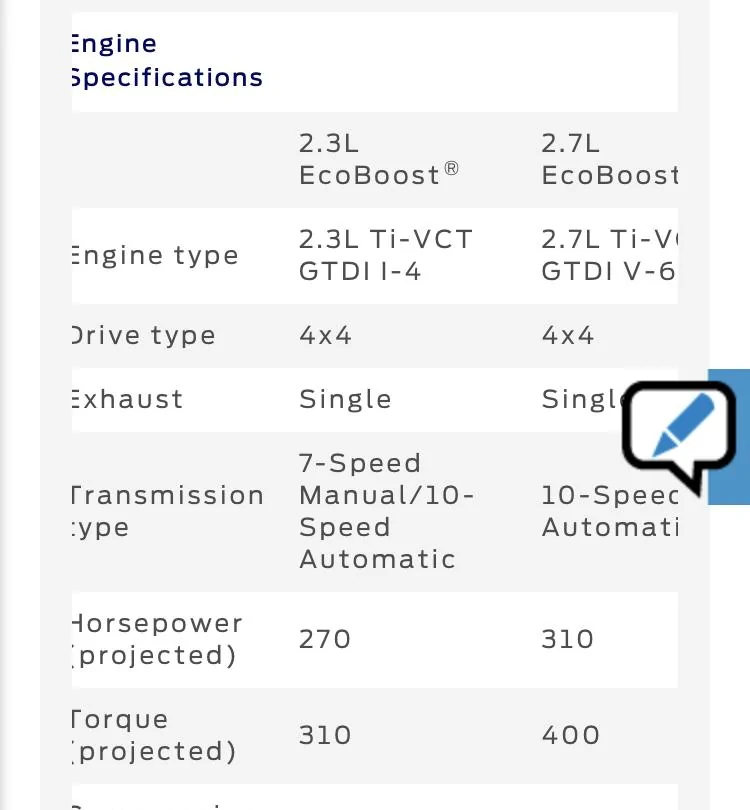Select the Exhaust row label
This screenshot has width=750, height=810.
[x=128, y=400]
